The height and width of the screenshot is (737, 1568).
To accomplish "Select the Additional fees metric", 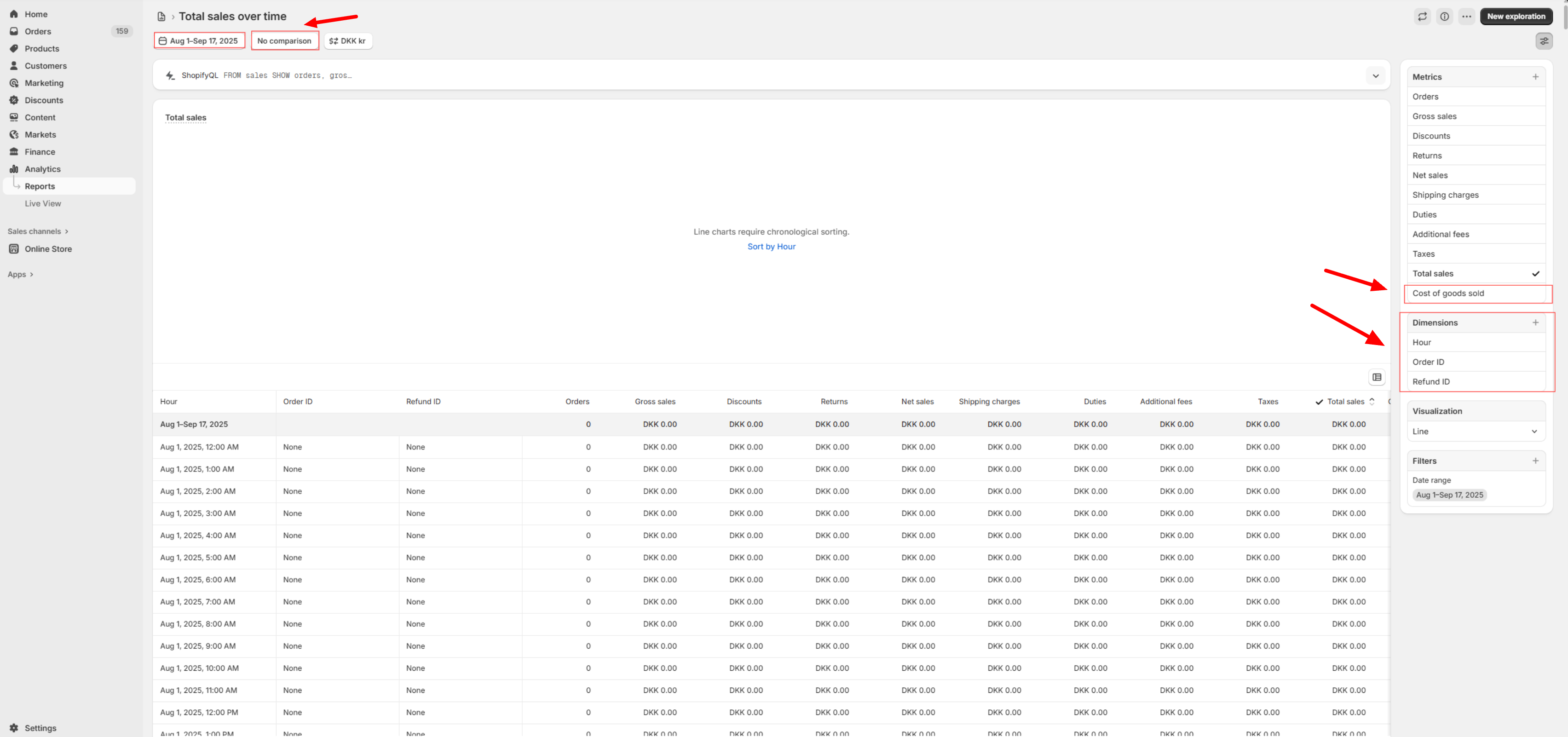I will [1476, 234].
